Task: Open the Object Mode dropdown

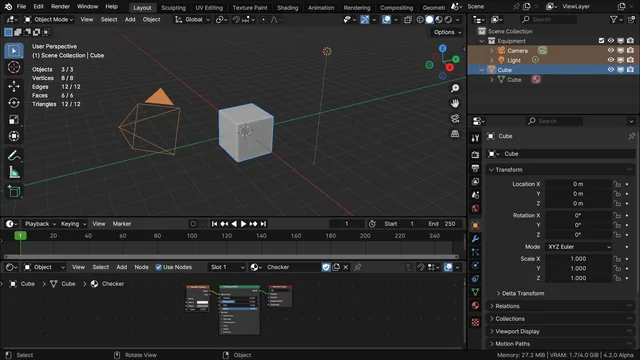Action: [x=49, y=19]
